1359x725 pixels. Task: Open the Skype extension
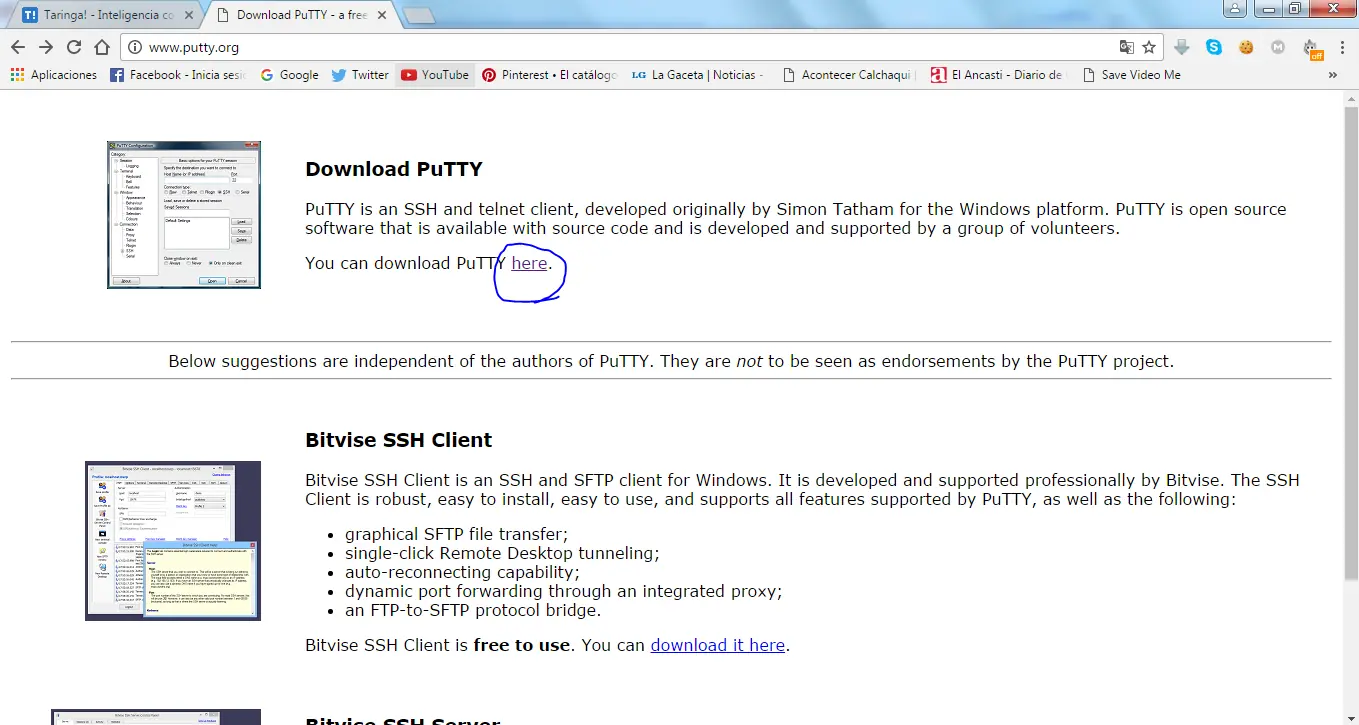click(1214, 47)
